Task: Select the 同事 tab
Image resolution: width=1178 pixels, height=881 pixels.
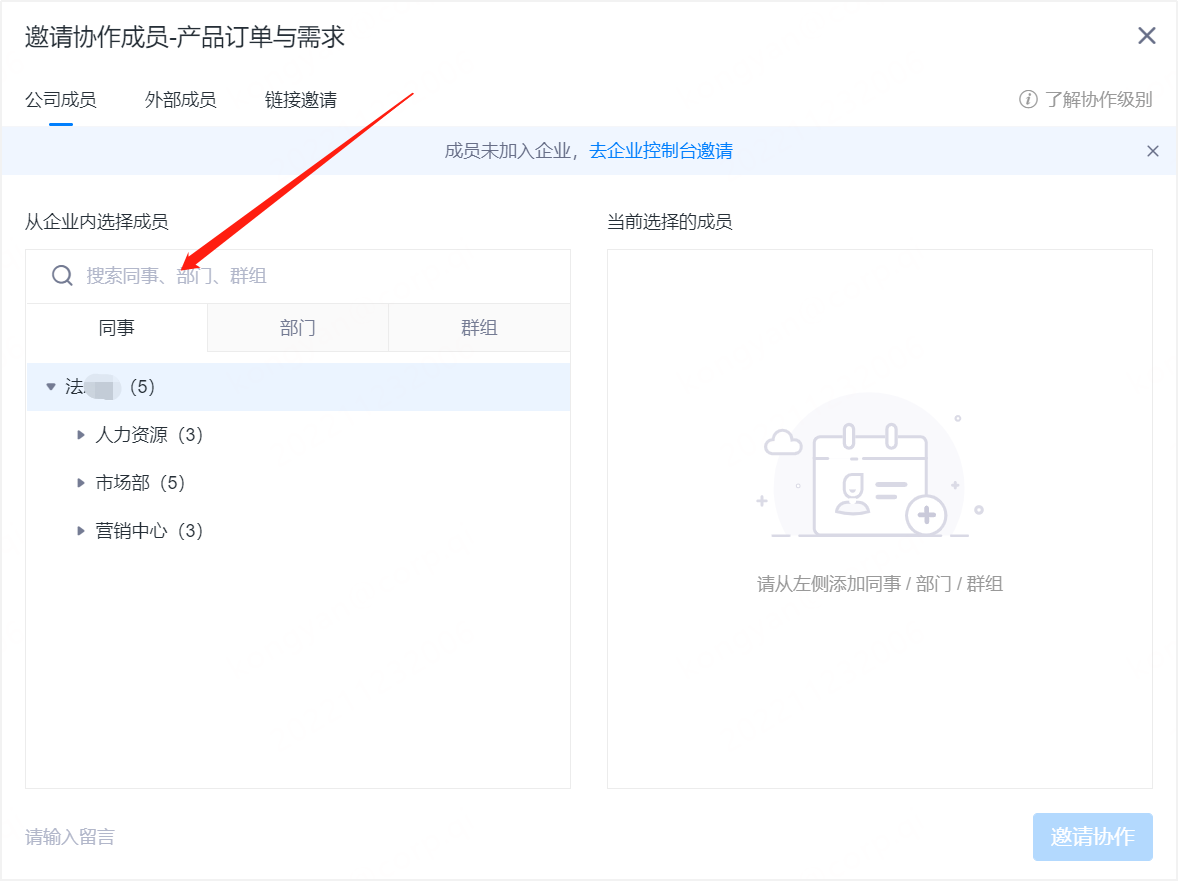Action: pyautogui.click(x=116, y=327)
